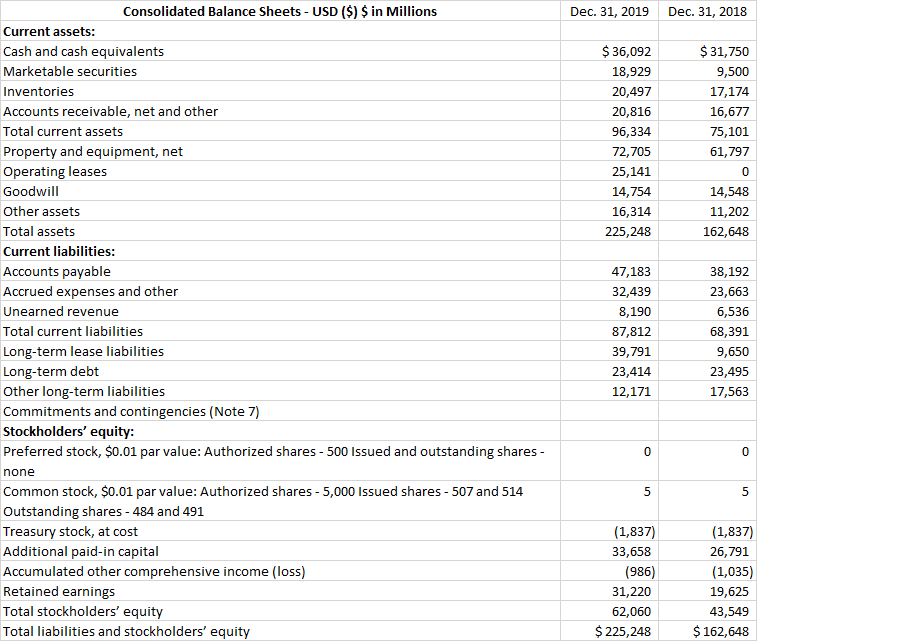Screen dimensions: 906x641
Task: Click the Cash and cash equivalents row label
Action: pyautogui.click(x=84, y=51)
